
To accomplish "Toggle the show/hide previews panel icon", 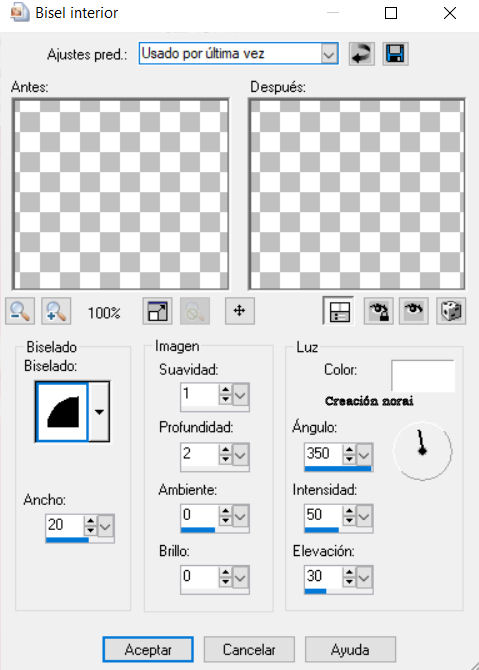I will pos(339,311).
